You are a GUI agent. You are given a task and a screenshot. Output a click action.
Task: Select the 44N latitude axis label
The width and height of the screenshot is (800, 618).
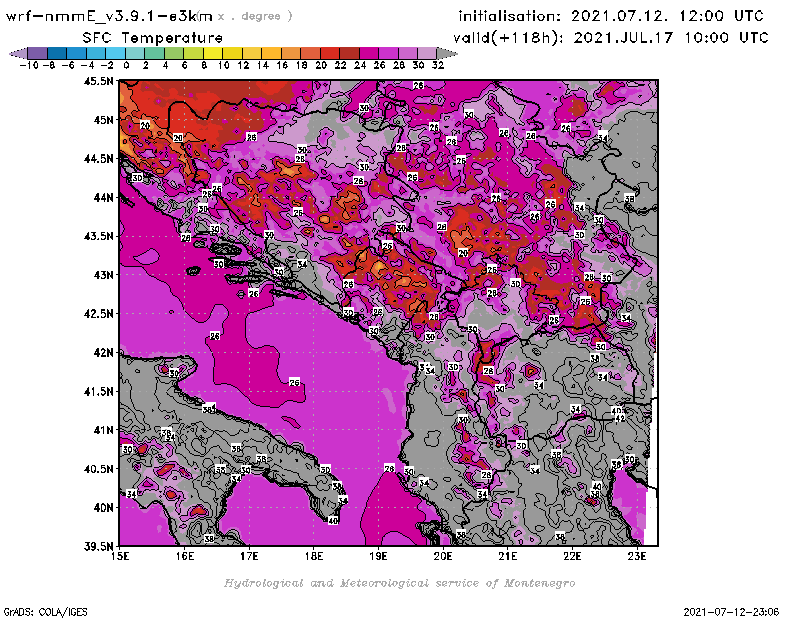103,197
